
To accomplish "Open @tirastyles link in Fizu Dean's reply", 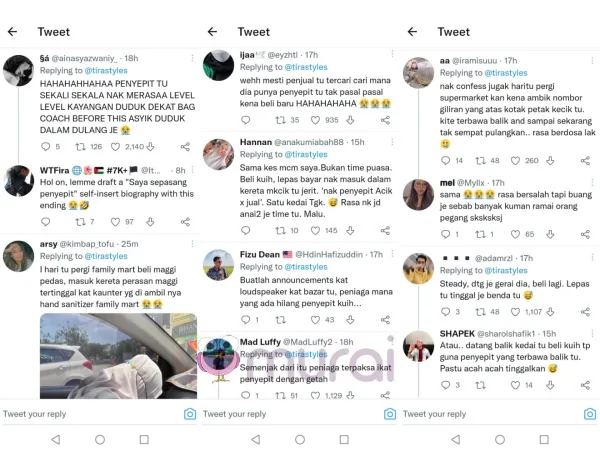I will [x=306, y=267].
